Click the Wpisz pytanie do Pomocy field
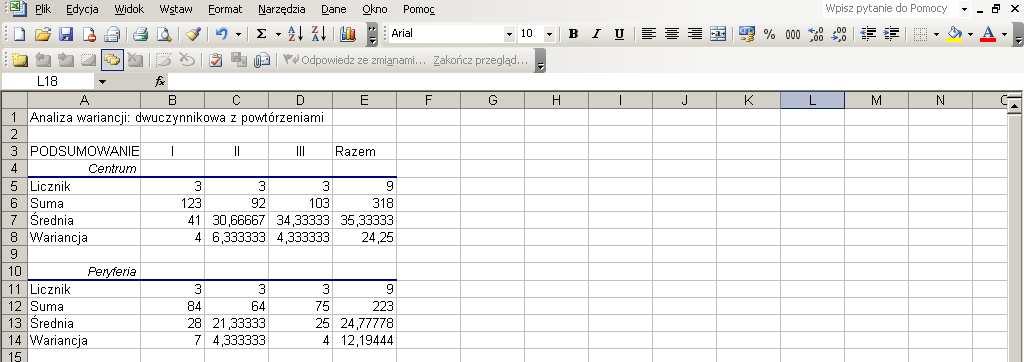The image size is (1024, 362). (886, 9)
